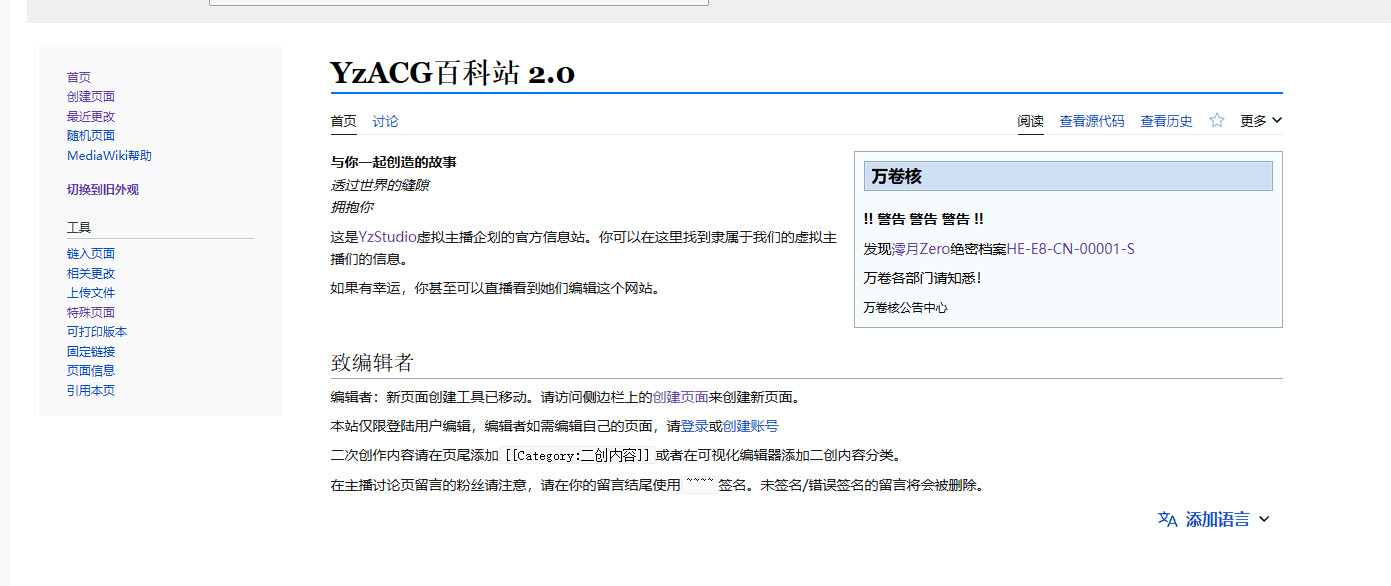
Task: Click the 登录 login link
Action: pyautogui.click(x=694, y=426)
